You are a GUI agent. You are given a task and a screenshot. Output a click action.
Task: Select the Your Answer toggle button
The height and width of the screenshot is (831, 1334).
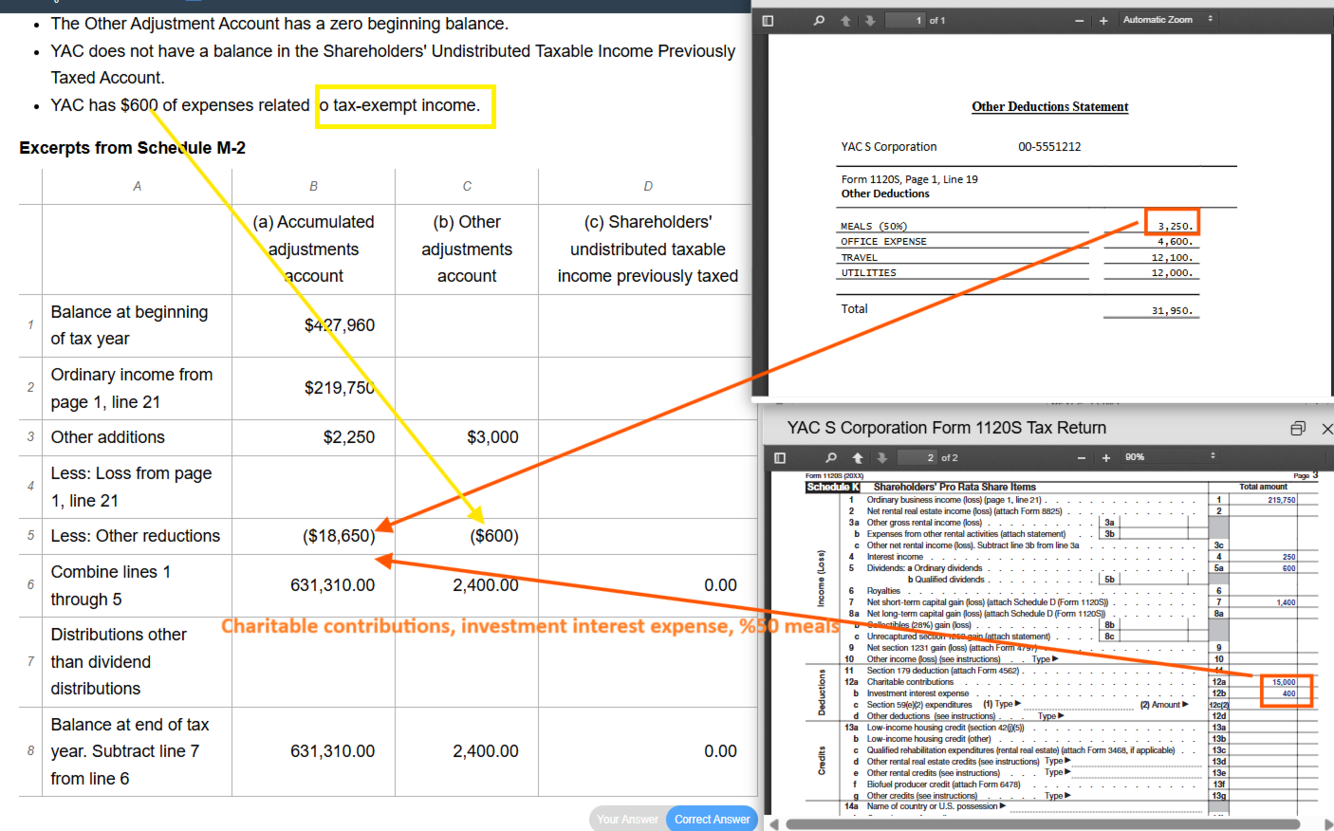click(x=627, y=819)
